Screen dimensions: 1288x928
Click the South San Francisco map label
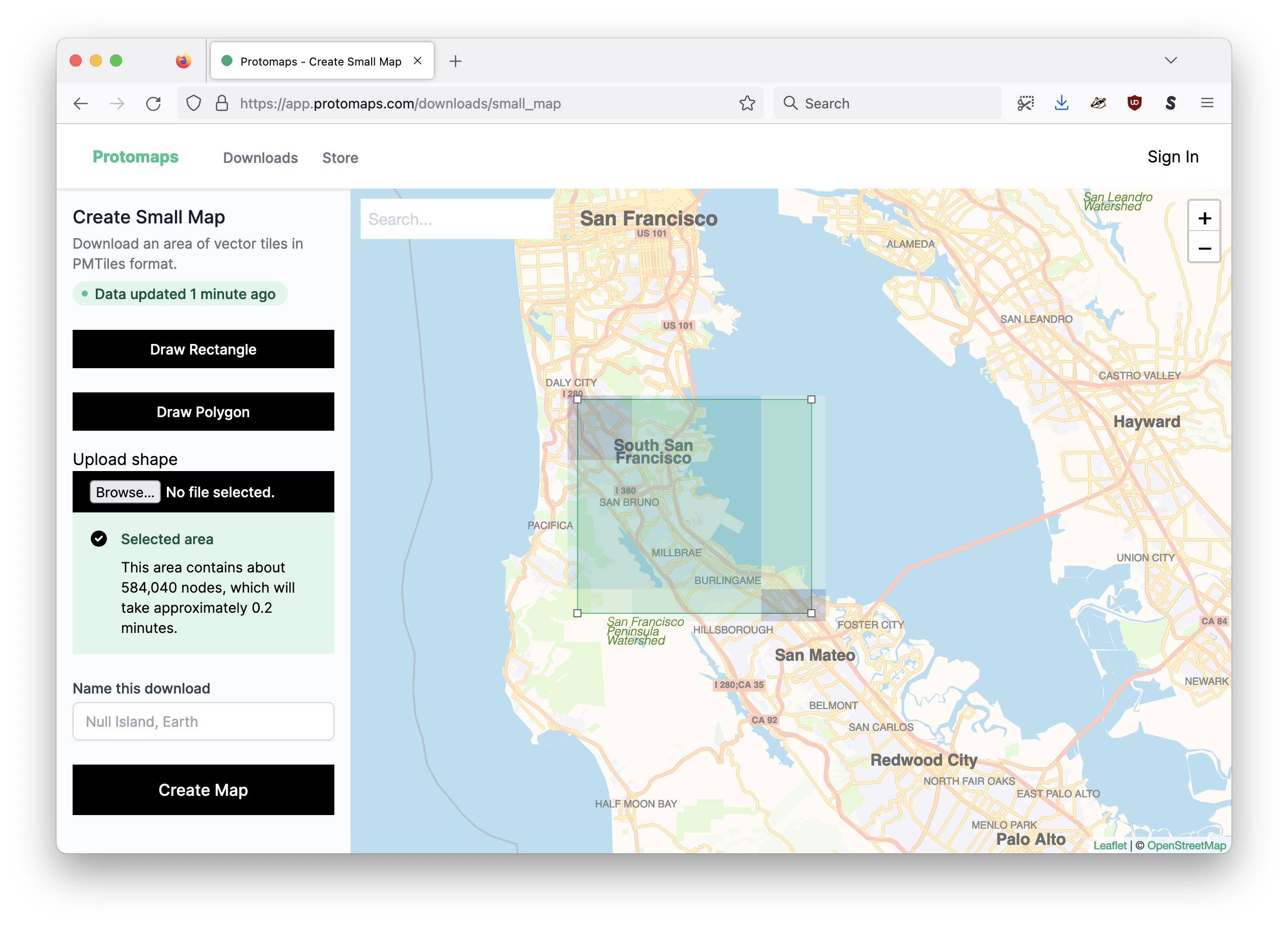pyautogui.click(x=653, y=452)
